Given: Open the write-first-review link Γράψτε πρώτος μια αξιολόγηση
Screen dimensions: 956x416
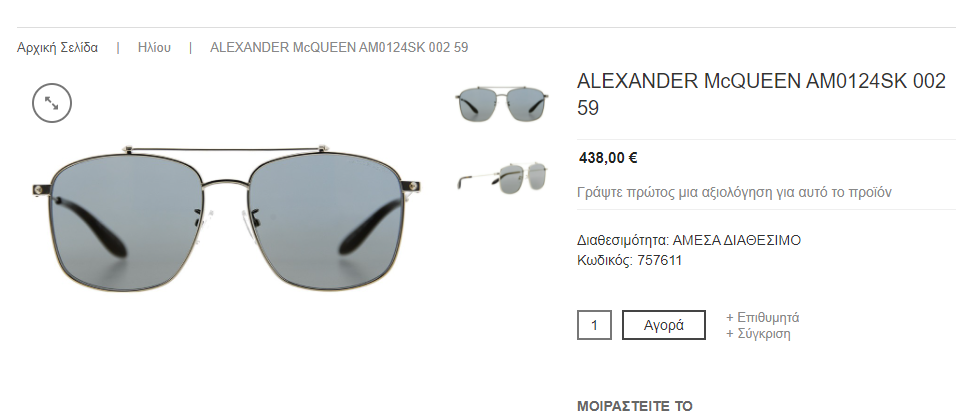Looking at the screenshot, I should 734,192.
